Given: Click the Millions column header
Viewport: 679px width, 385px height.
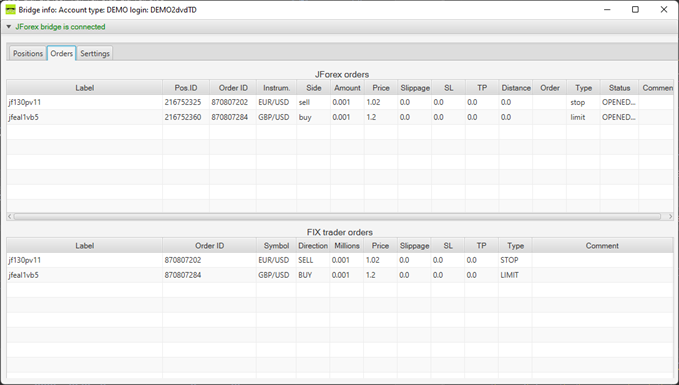Looking at the screenshot, I should (346, 246).
